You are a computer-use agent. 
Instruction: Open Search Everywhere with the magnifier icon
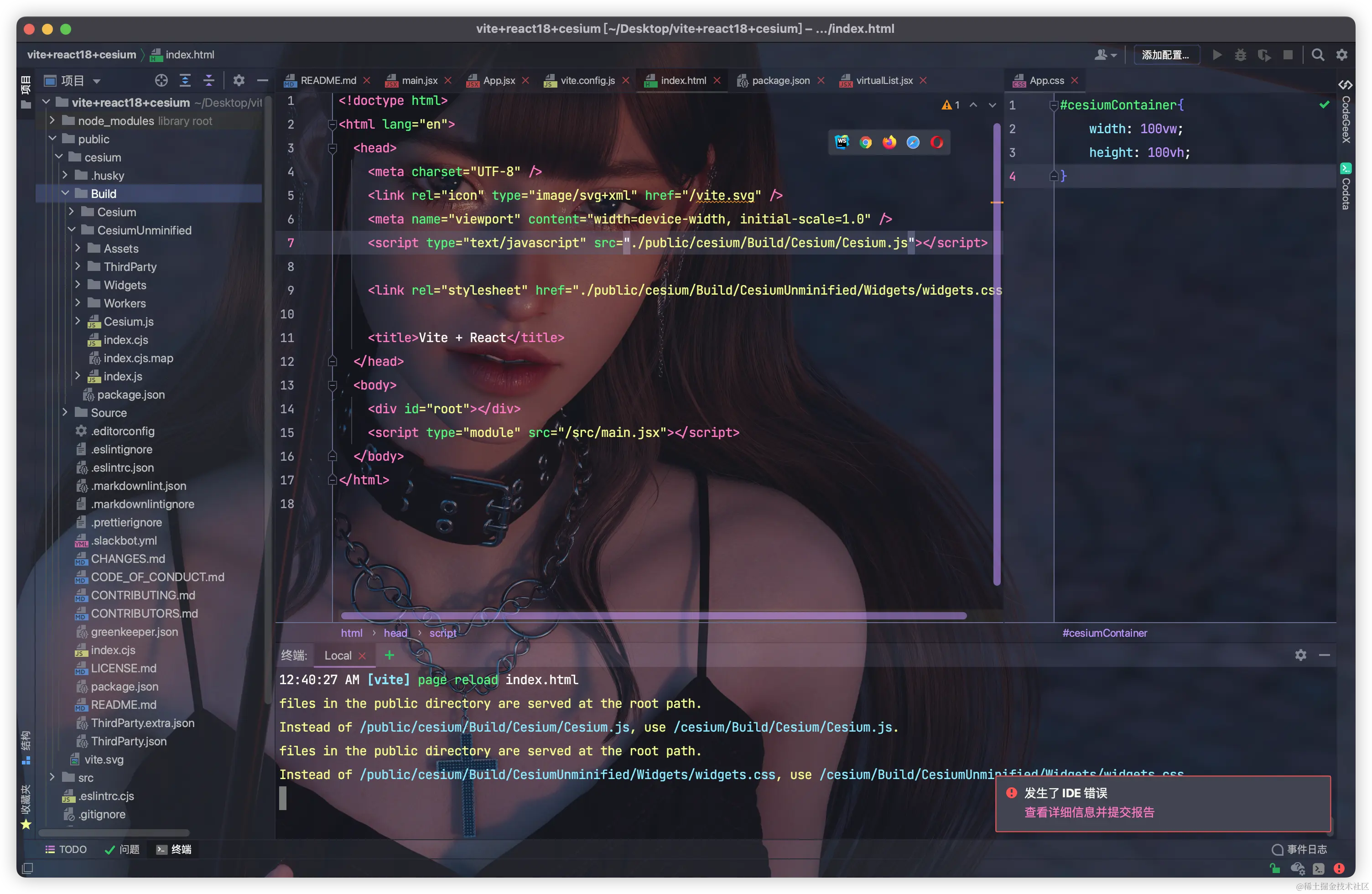pyautogui.click(x=1318, y=54)
